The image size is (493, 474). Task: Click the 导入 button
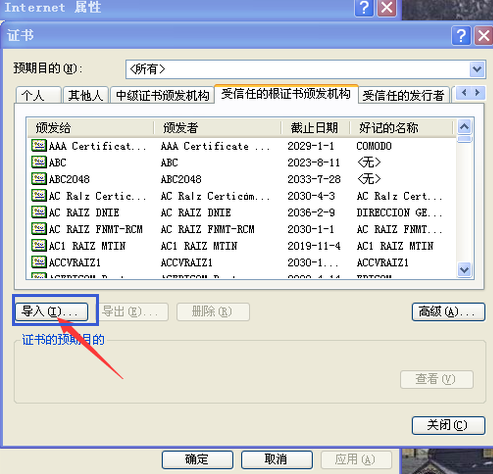click(x=52, y=312)
